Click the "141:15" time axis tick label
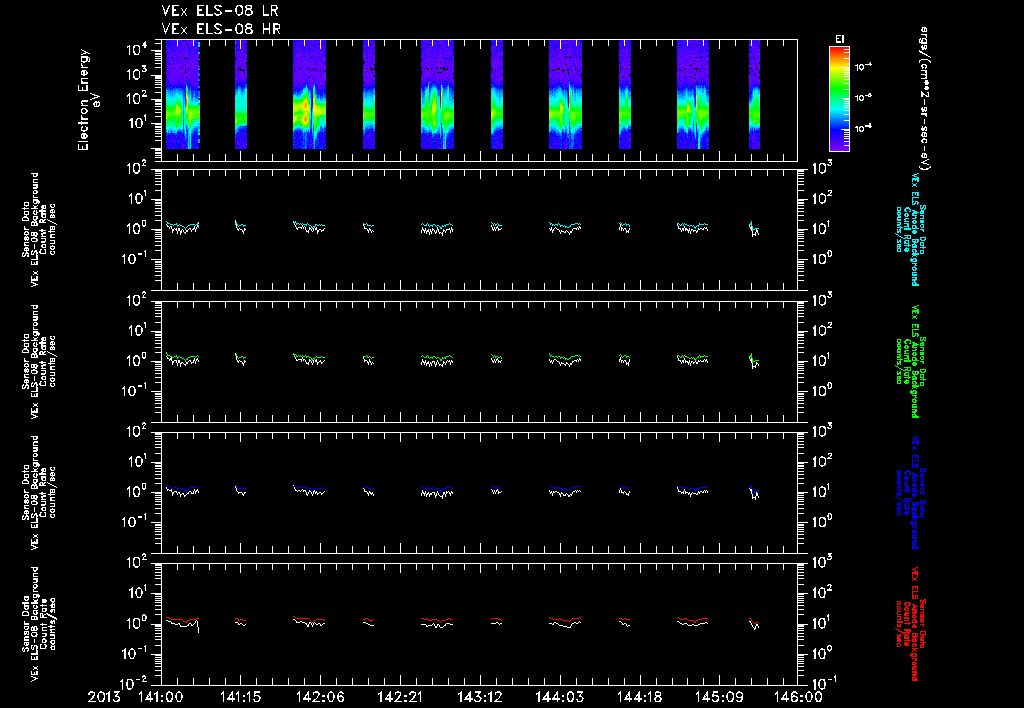1024x708 pixels. (x=240, y=698)
